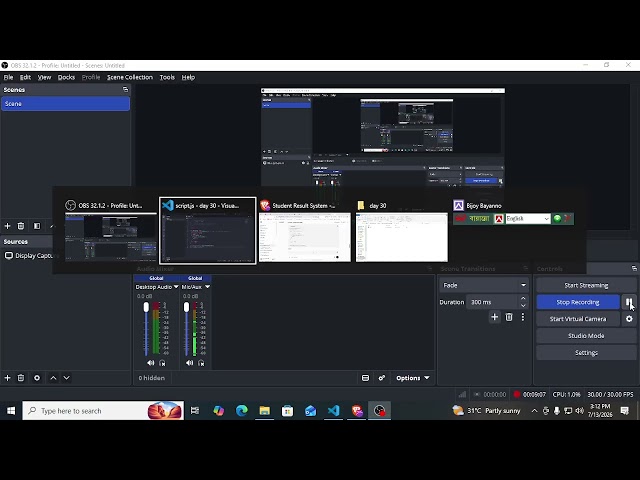
Task: Delete the source using the Sources trash icon
Action: point(21,378)
